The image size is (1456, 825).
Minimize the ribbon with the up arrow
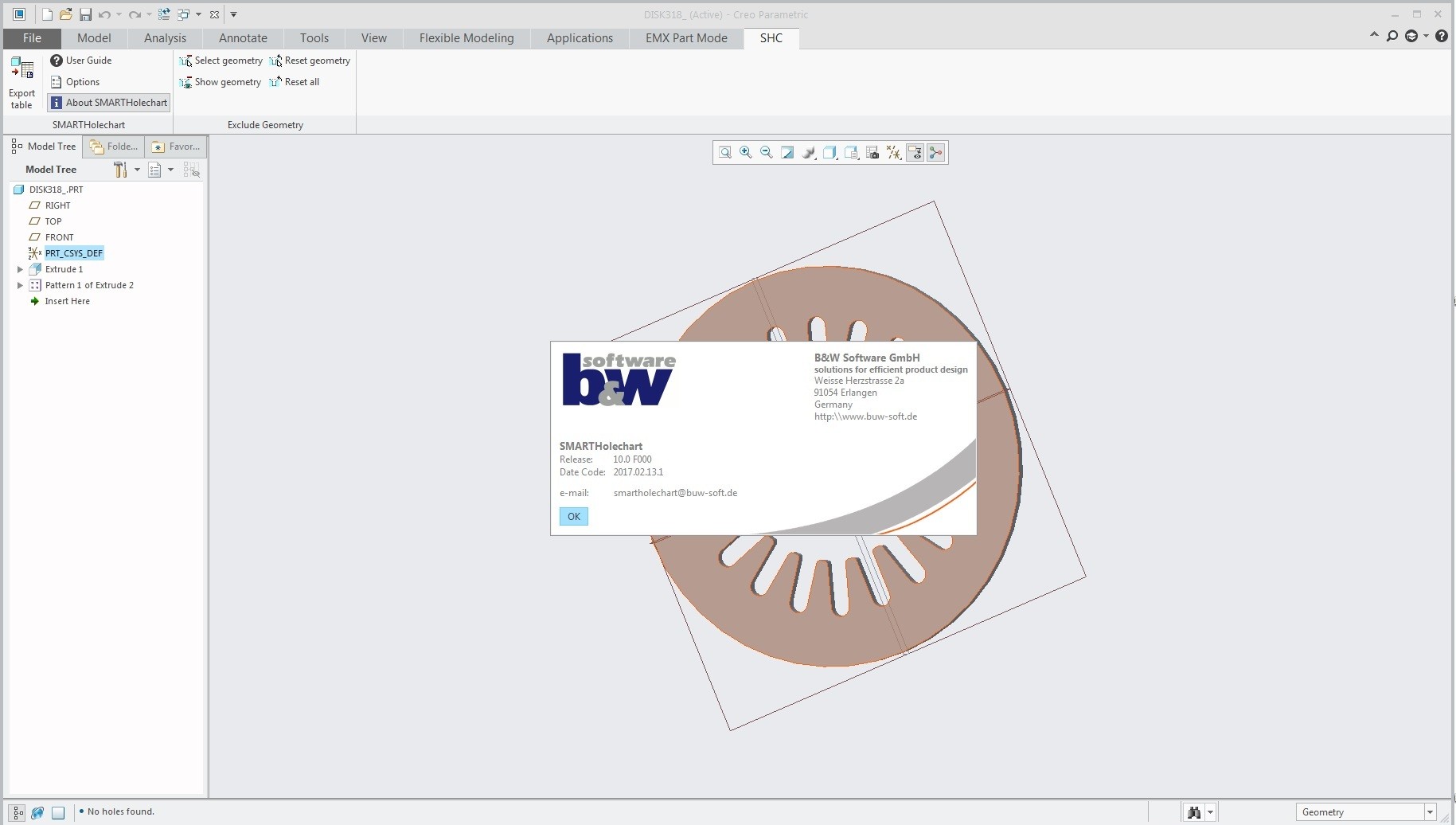click(1374, 36)
